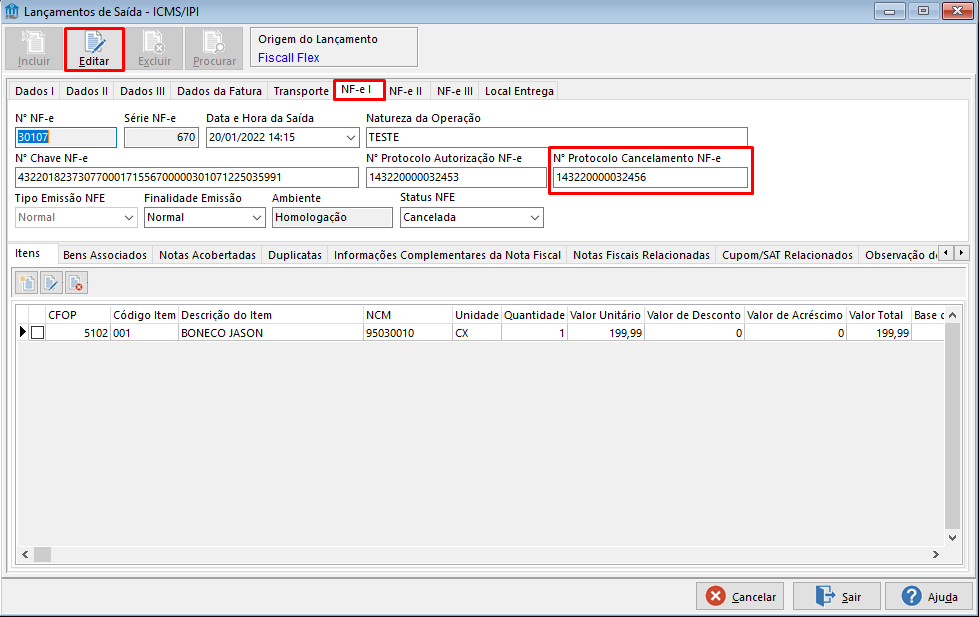
Task: Click the Série NF-e field showing 670
Action: 161,137
